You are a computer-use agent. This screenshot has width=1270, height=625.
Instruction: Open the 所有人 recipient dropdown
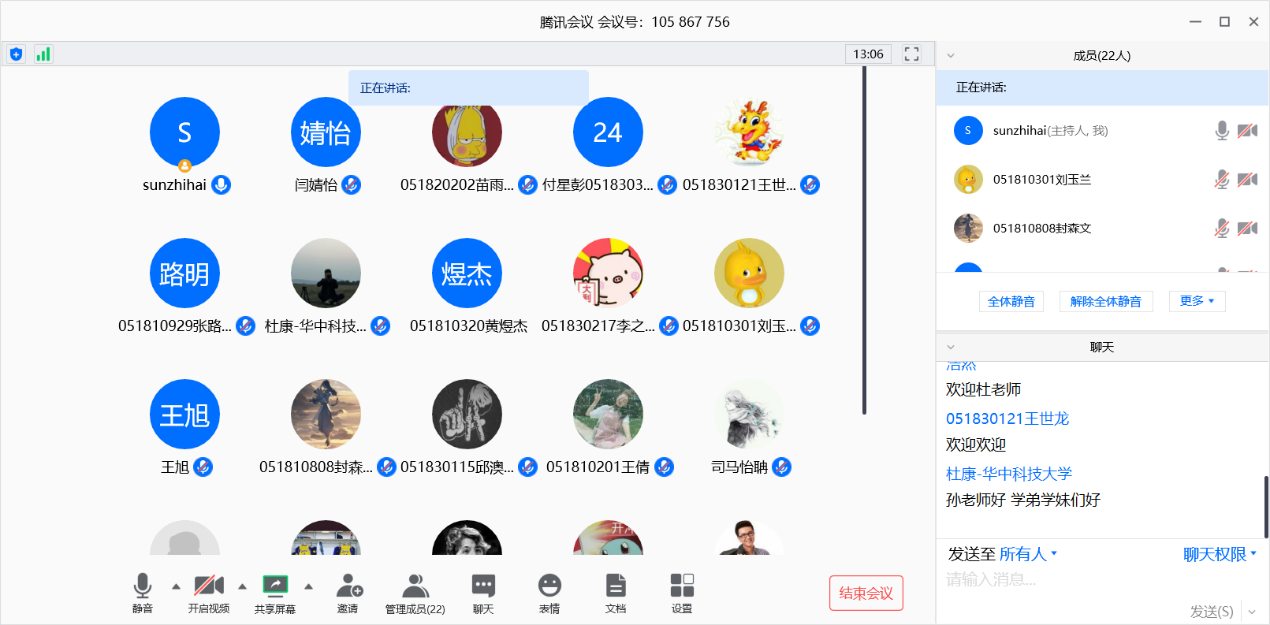(1028, 554)
